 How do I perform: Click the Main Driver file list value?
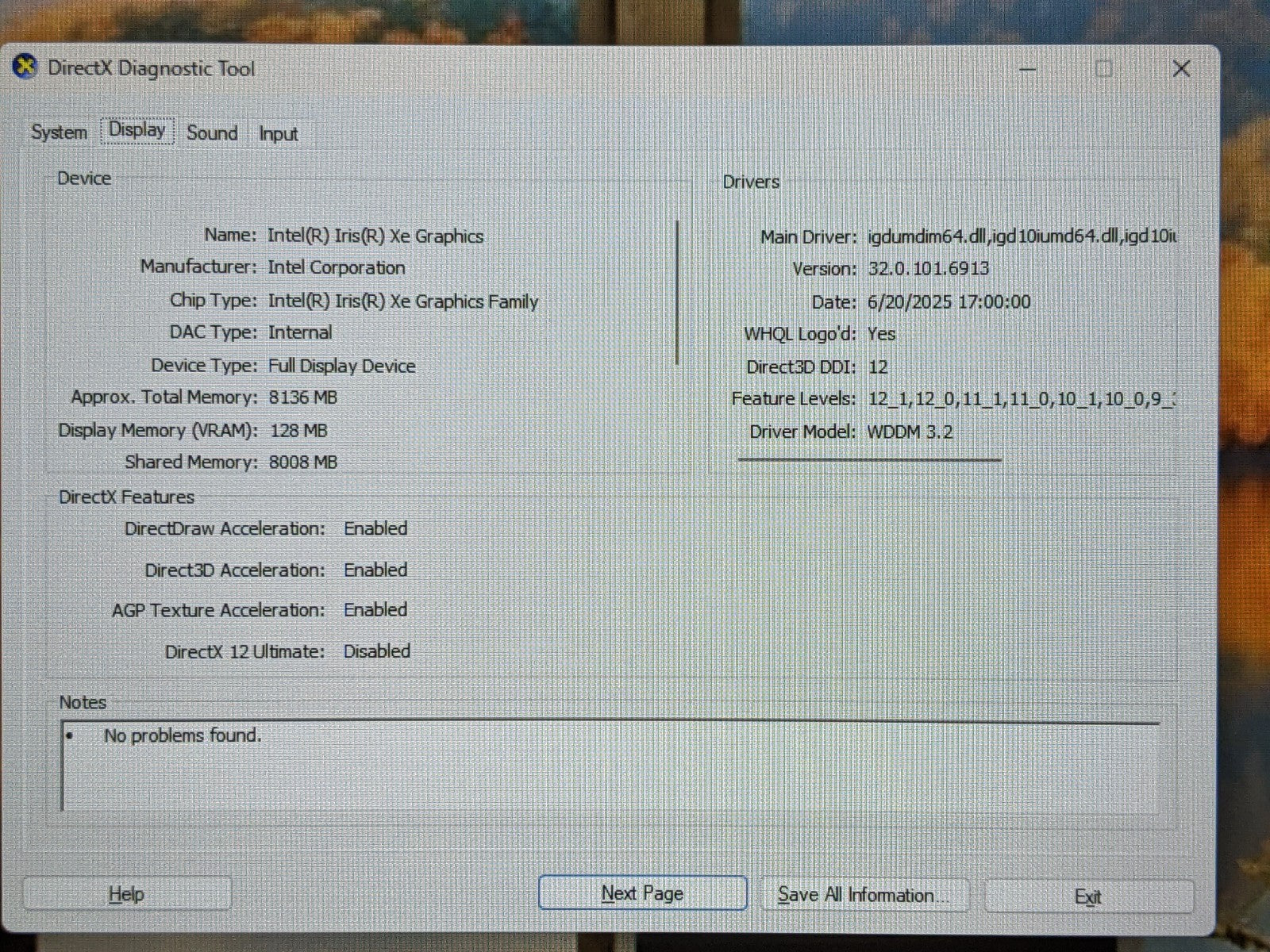click(1022, 236)
